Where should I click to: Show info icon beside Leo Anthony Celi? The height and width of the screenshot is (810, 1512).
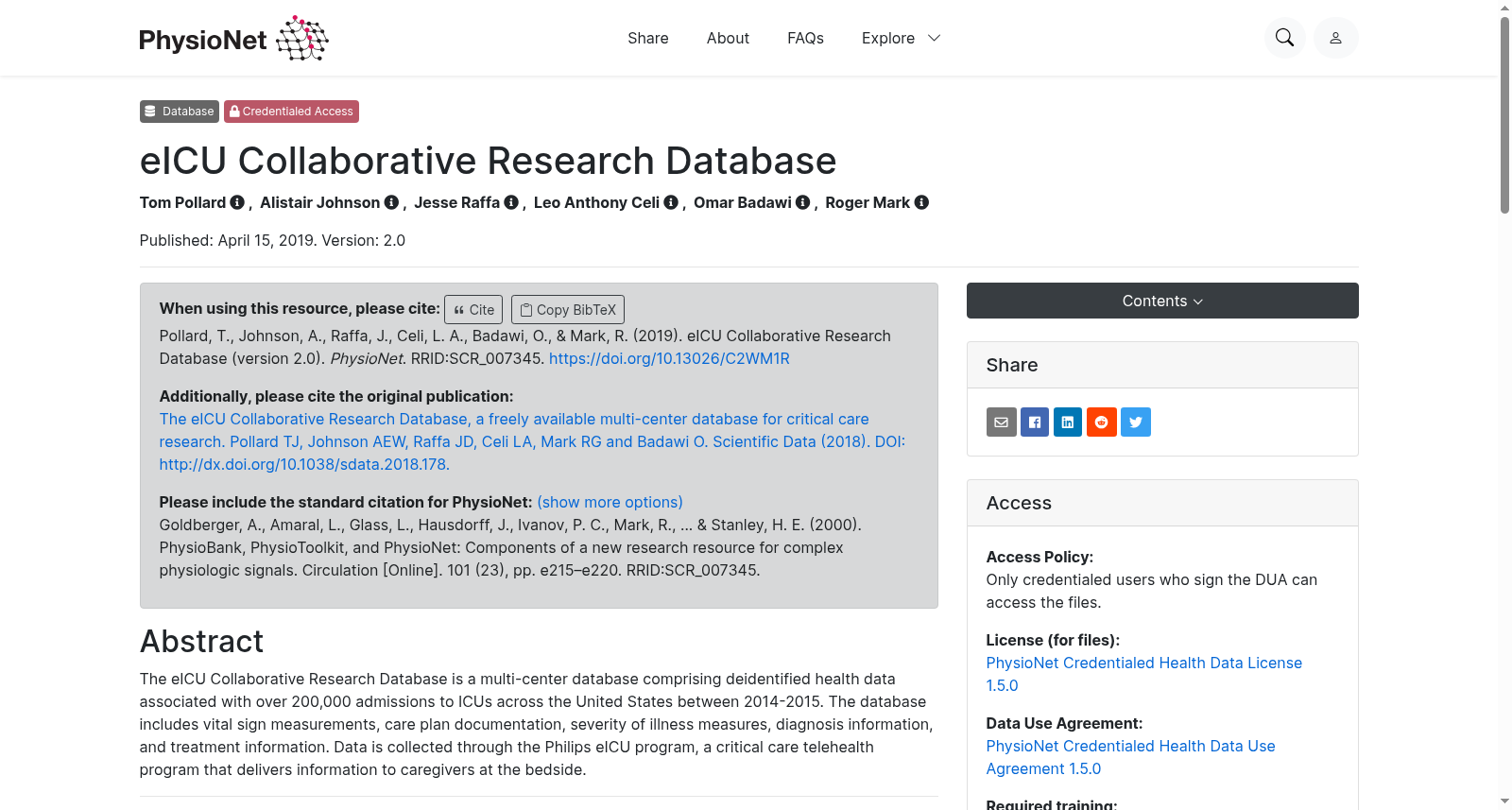(671, 202)
